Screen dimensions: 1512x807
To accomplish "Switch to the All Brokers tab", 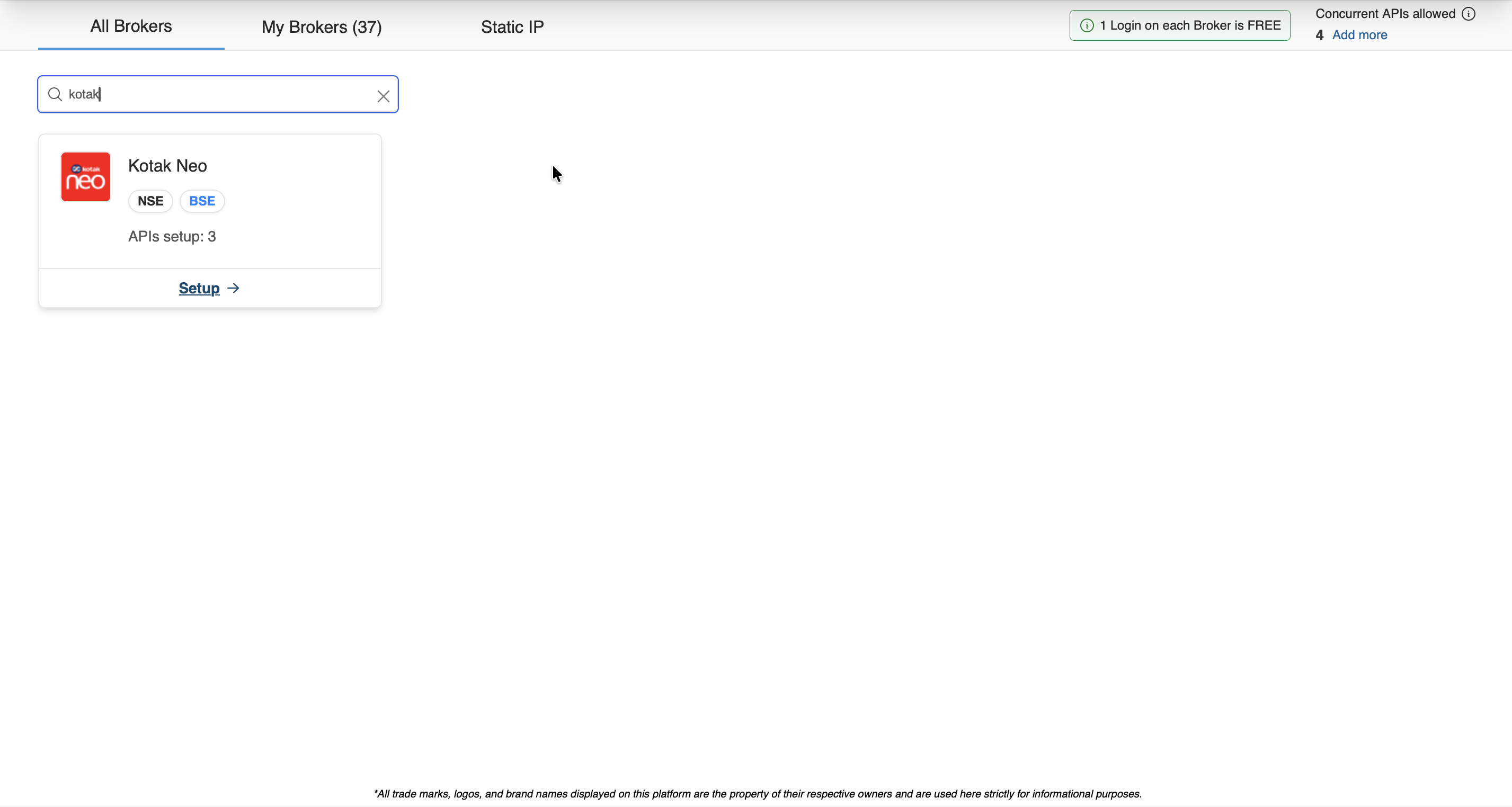I will pyautogui.click(x=131, y=26).
